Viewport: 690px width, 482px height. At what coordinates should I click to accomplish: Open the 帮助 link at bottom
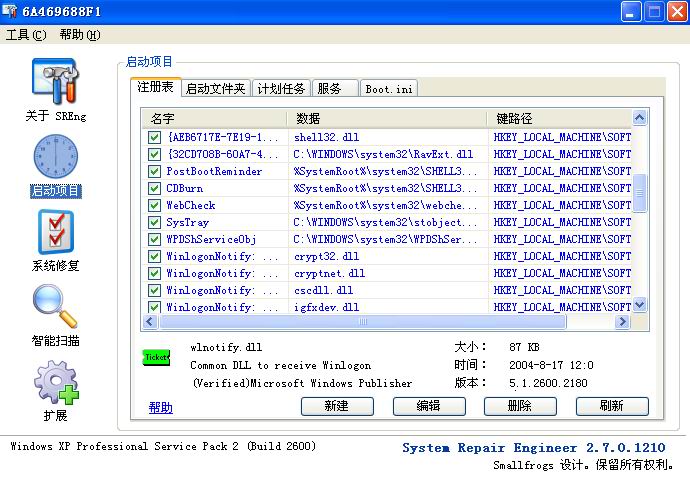pos(160,408)
